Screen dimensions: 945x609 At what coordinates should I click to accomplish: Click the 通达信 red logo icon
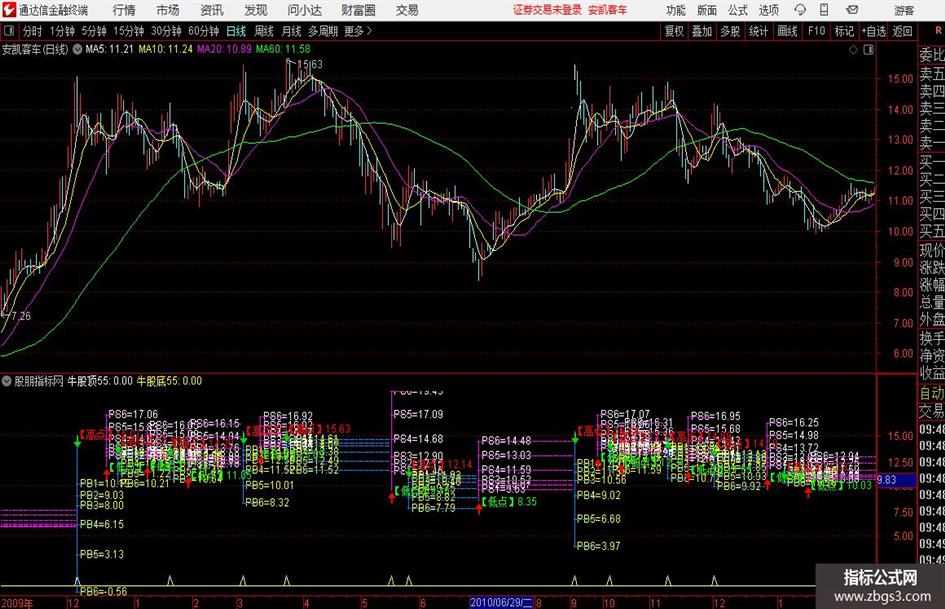(8, 10)
